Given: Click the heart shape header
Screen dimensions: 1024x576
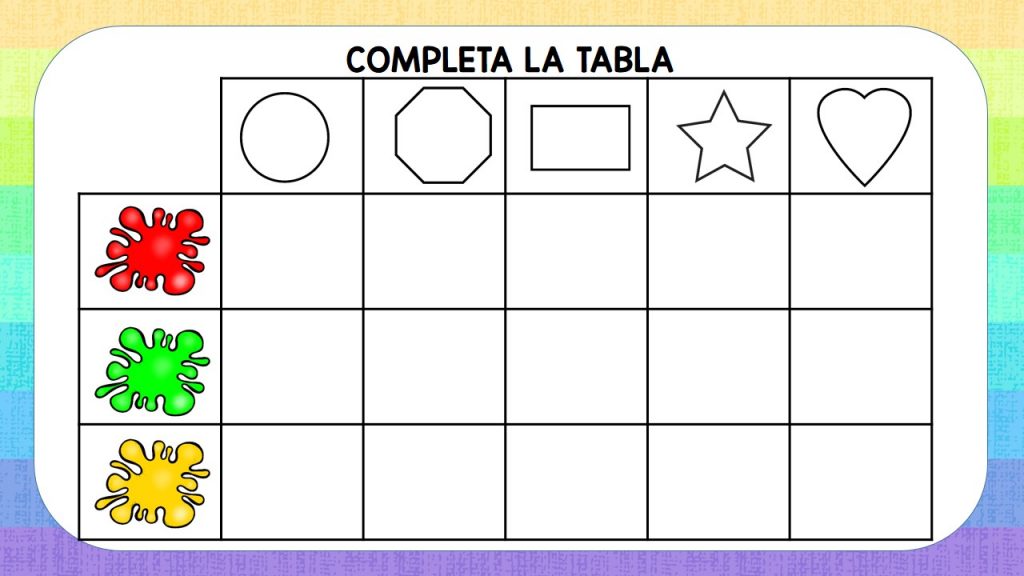Looking at the screenshot, I should [864, 136].
